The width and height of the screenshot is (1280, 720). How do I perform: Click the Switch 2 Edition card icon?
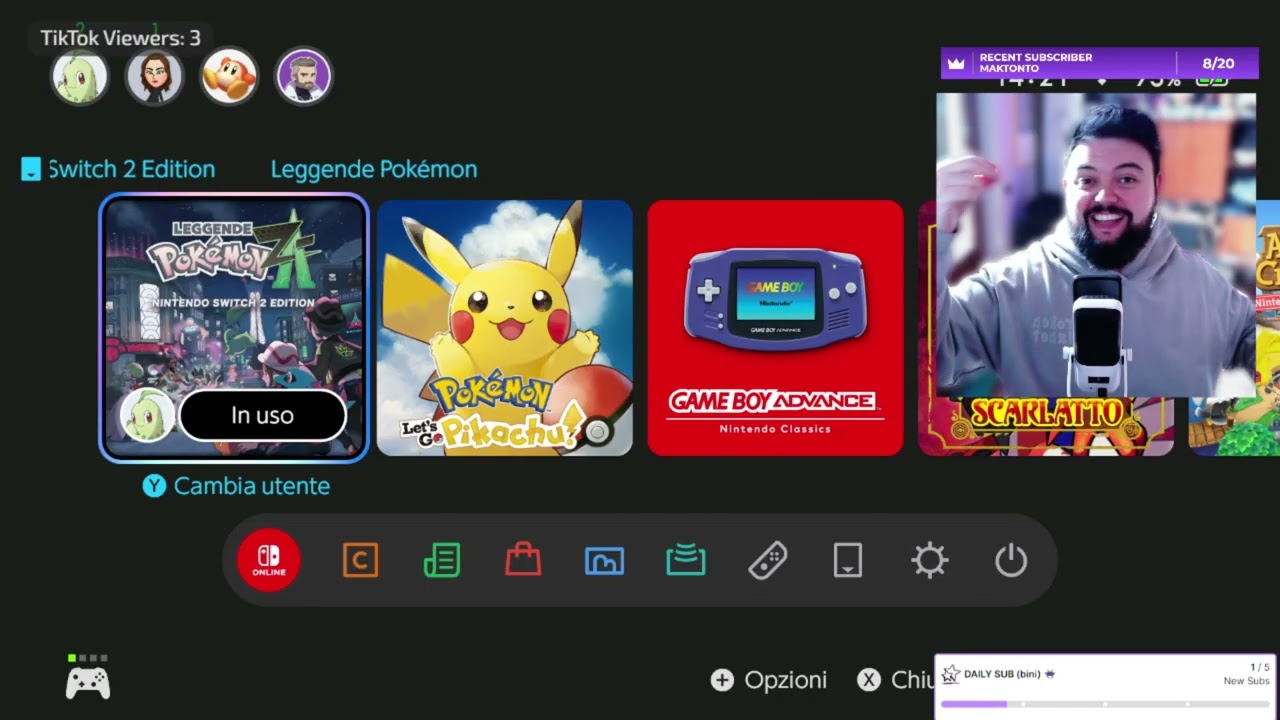click(31, 169)
